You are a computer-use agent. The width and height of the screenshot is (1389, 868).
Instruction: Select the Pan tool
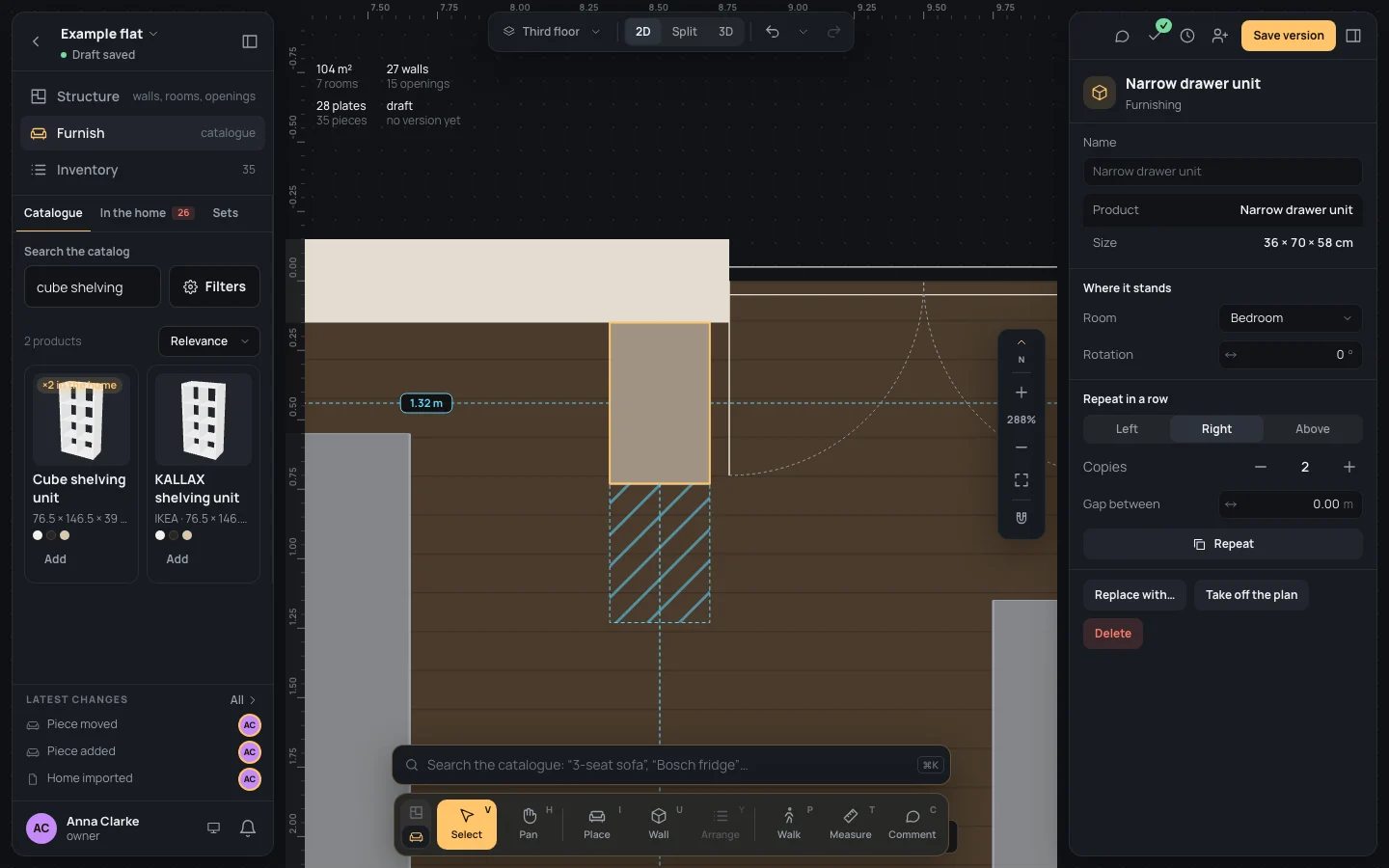coord(529,824)
